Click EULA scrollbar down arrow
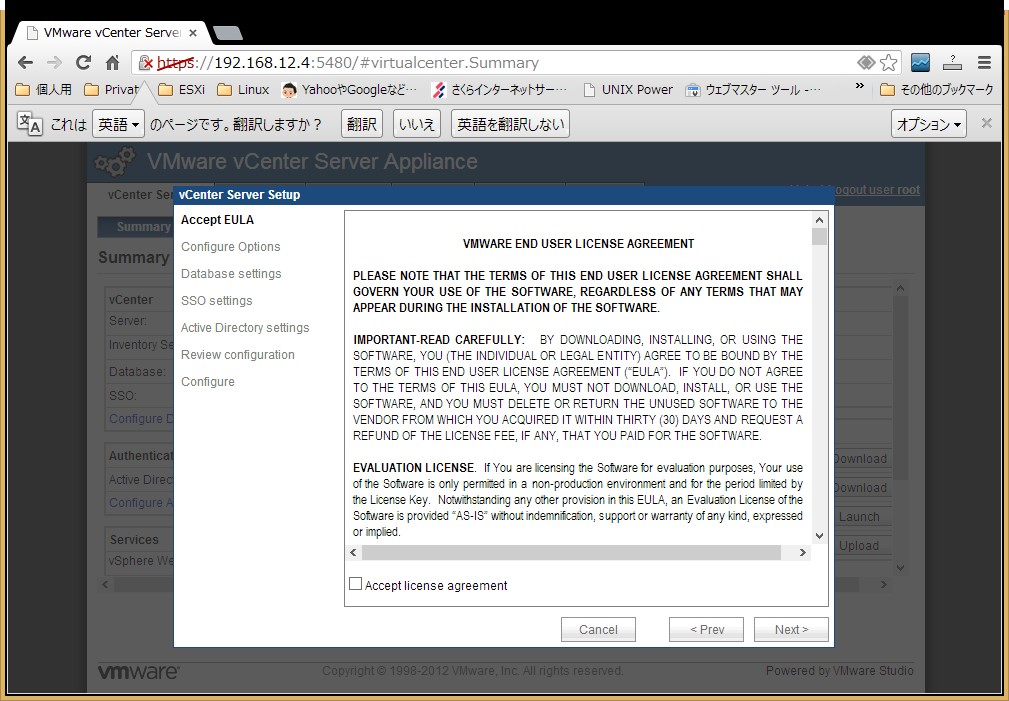The image size is (1009, 701). pos(819,536)
